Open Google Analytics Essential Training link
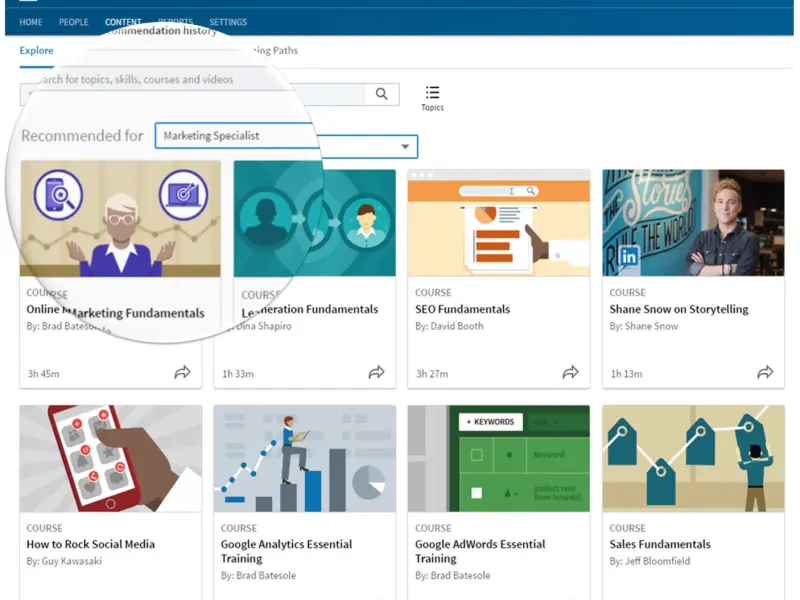The width and height of the screenshot is (800, 600). [286, 551]
